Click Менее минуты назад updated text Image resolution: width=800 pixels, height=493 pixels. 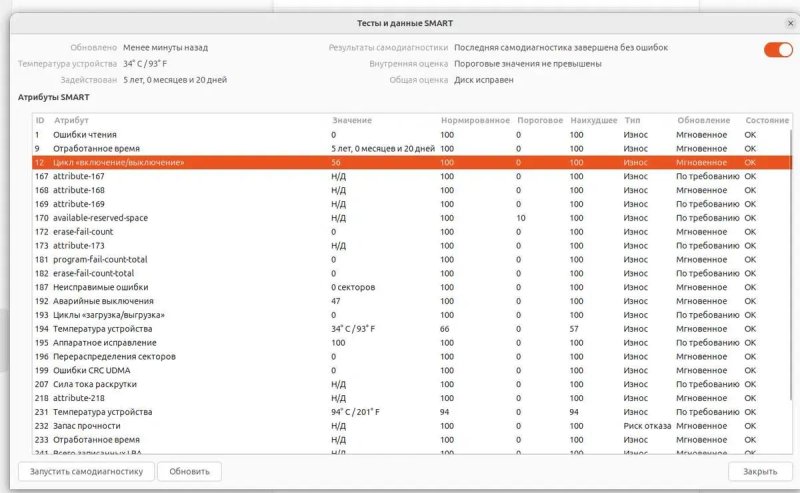coord(165,47)
